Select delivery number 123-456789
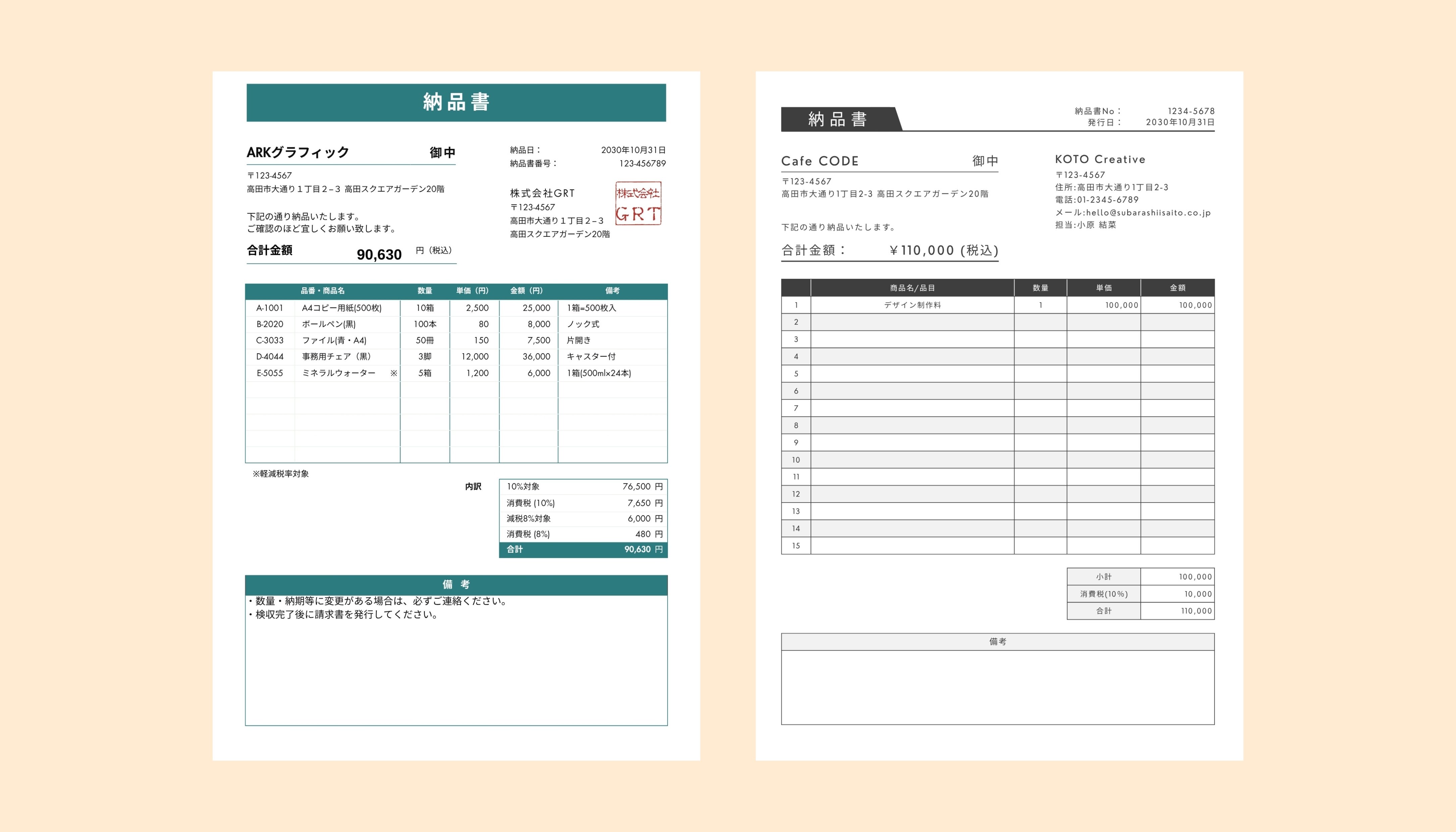This screenshot has height=832, width=1456. point(642,163)
